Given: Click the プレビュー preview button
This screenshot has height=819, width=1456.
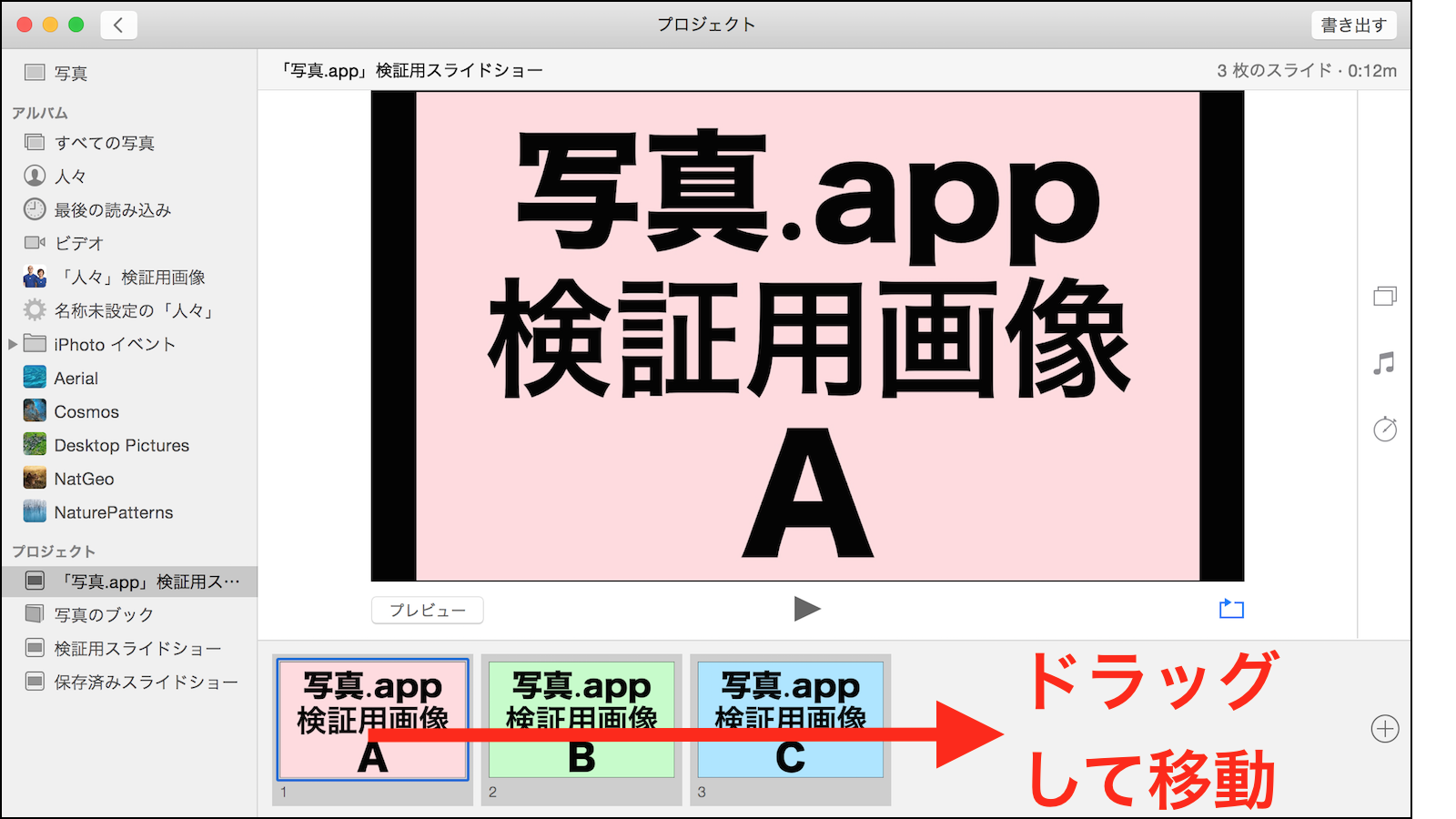Looking at the screenshot, I should 427,610.
